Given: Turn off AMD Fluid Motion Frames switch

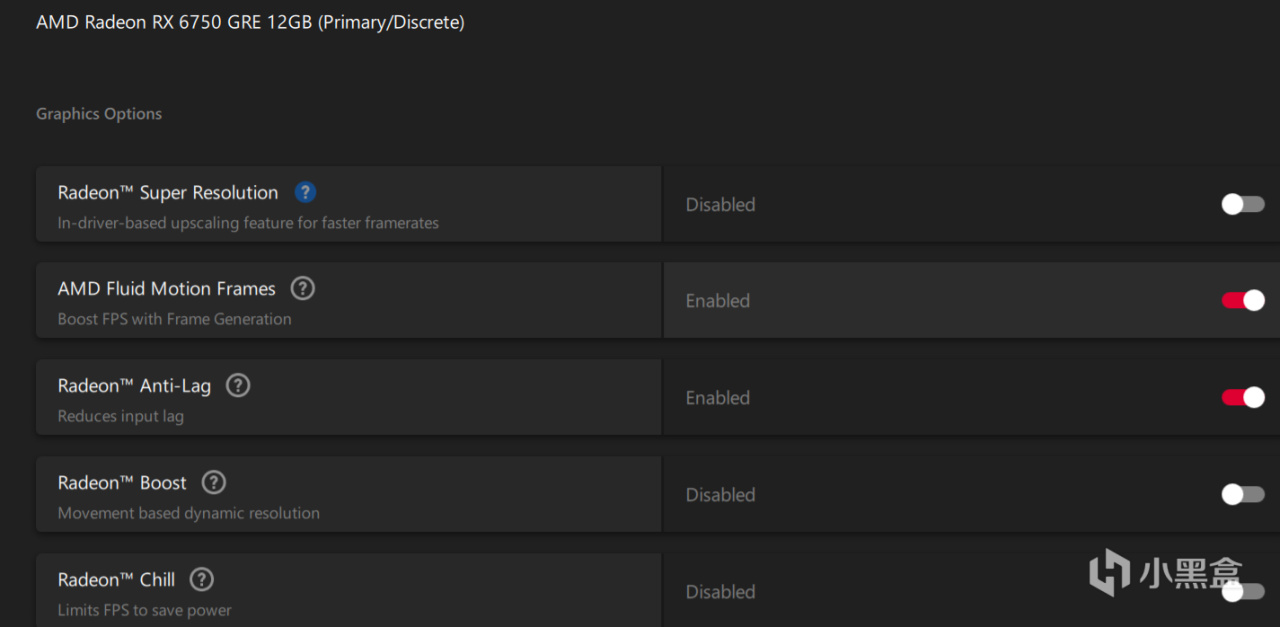Looking at the screenshot, I should click(x=1242, y=301).
